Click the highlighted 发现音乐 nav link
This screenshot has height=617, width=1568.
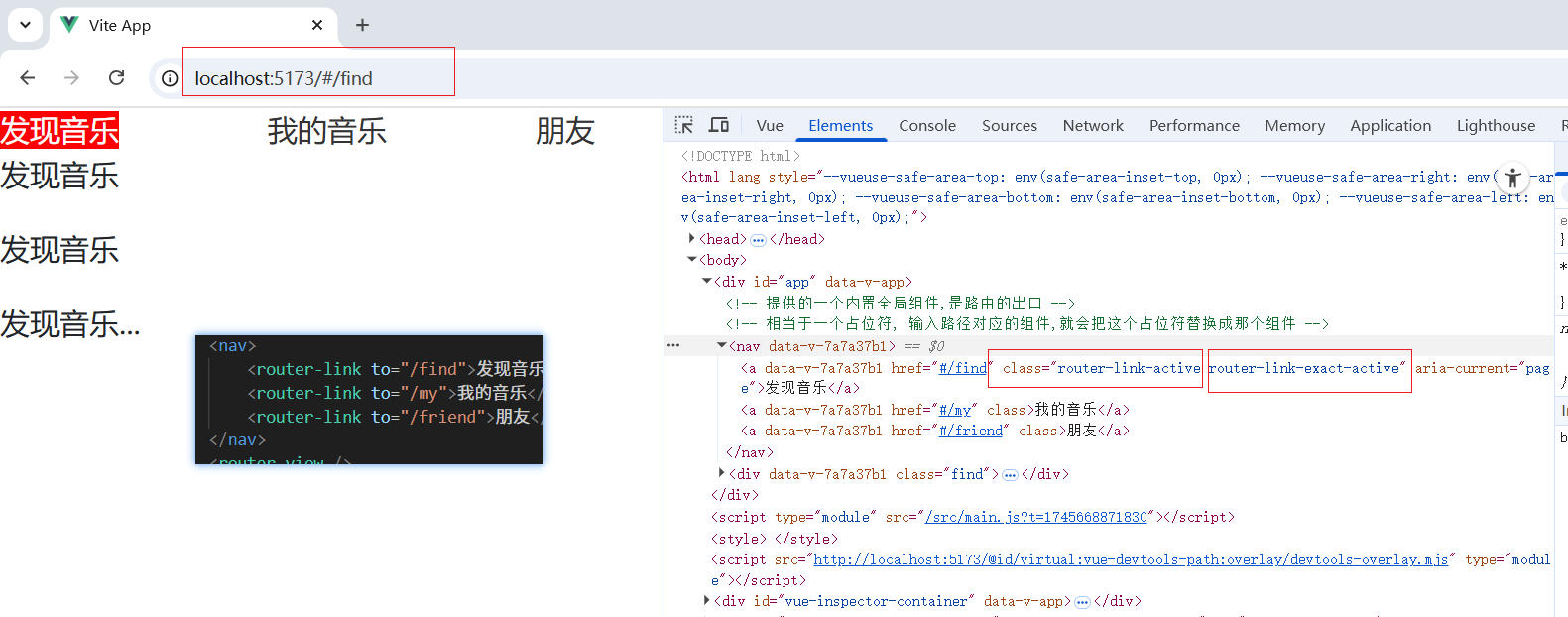pyautogui.click(x=60, y=130)
